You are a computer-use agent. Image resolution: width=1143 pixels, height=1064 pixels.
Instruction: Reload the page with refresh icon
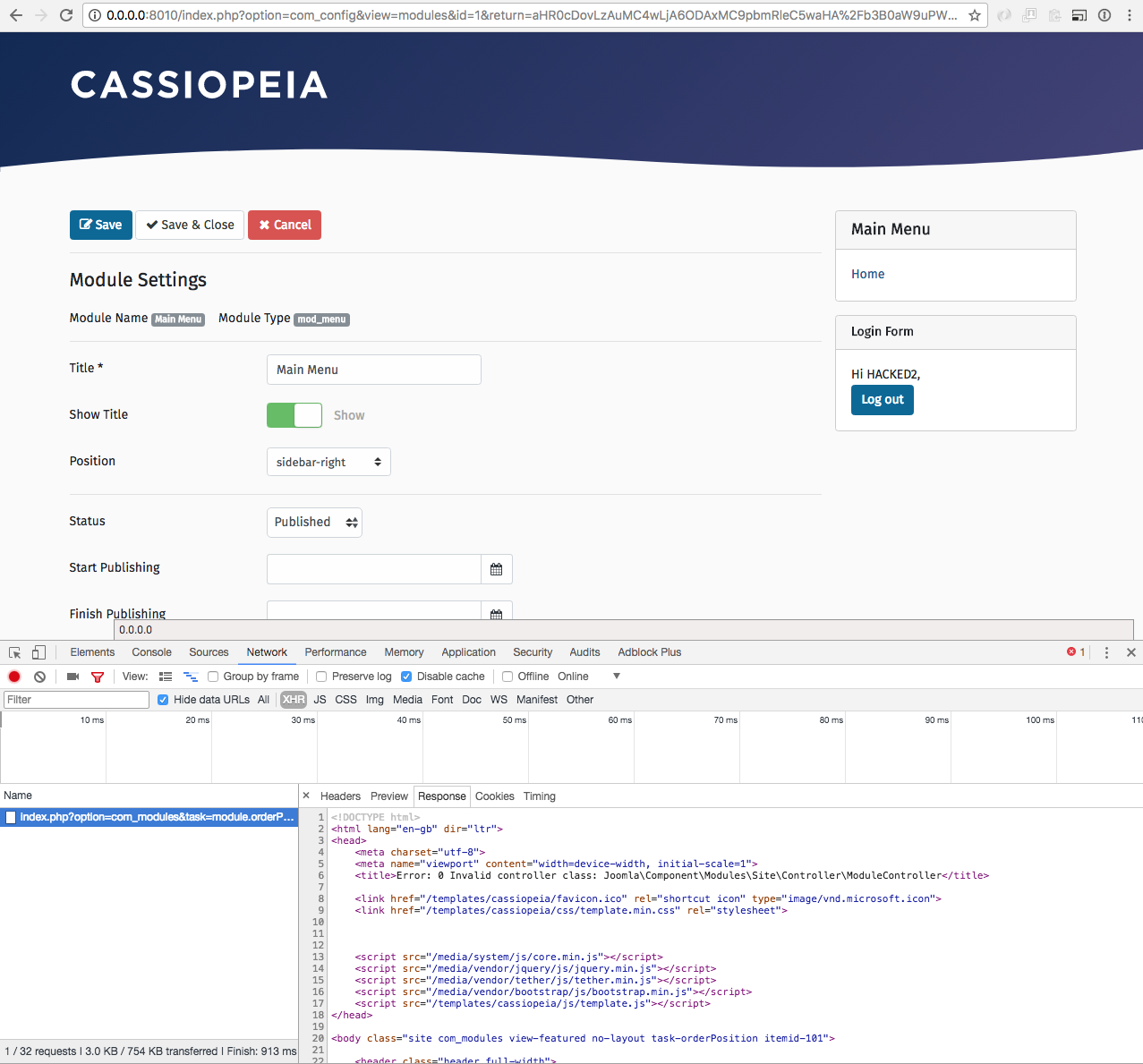[x=66, y=15]
